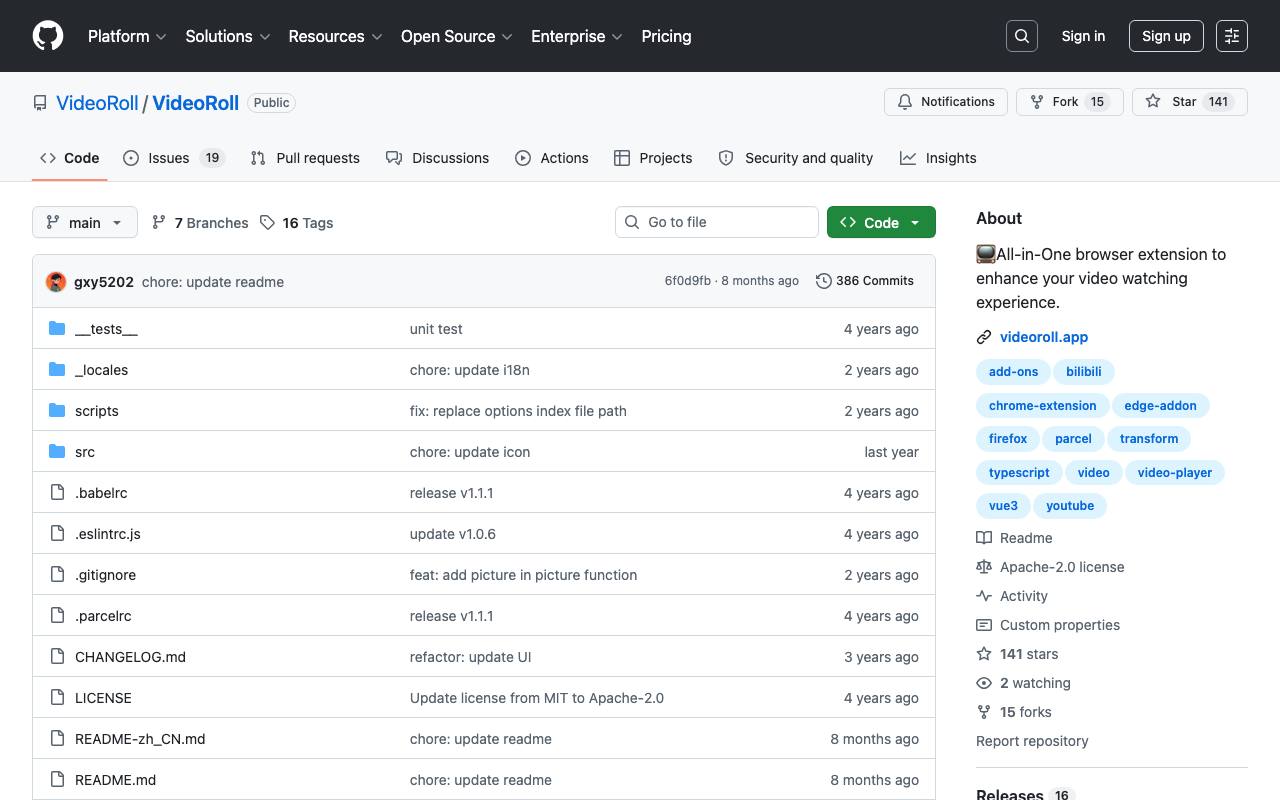Open the GitHub homepage logo
Image resolution: width=1280 pixels, height=800 pixels.
pos(48,36)
